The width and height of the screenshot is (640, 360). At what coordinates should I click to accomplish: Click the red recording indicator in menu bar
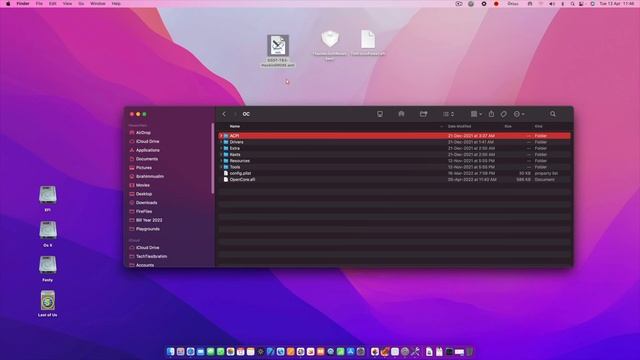(496, 4)
